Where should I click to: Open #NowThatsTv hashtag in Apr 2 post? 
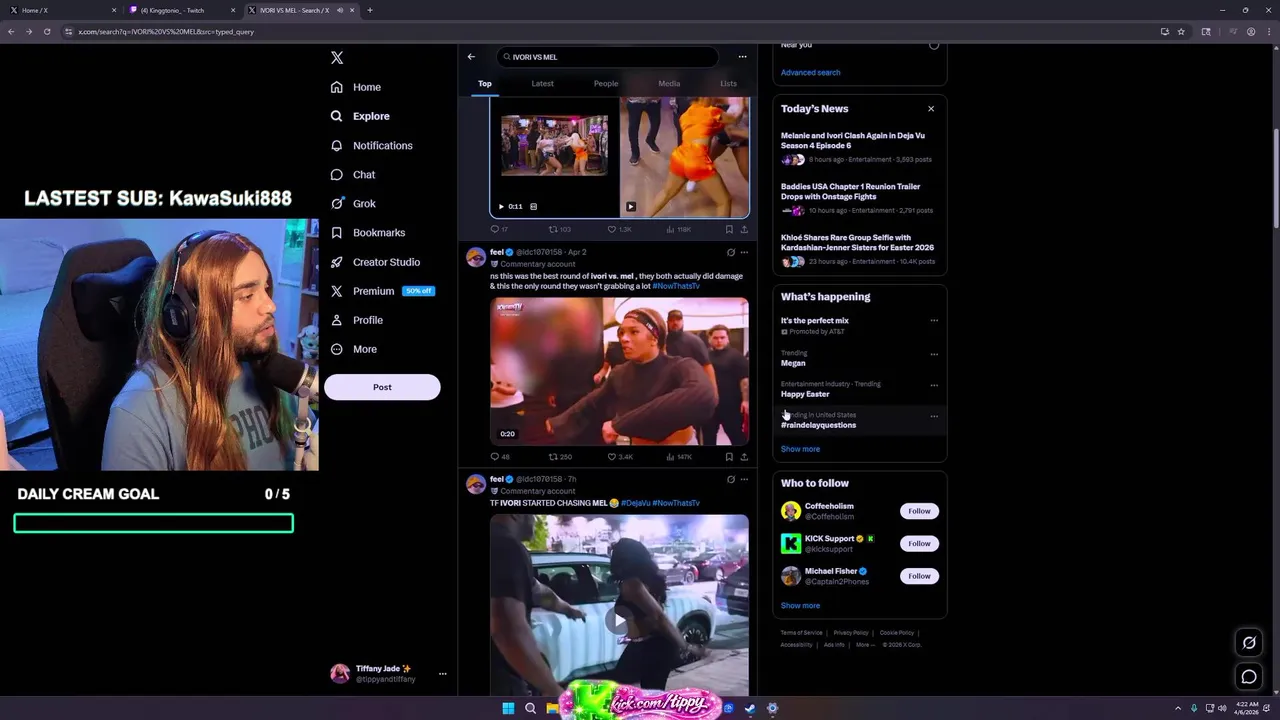(676, 286)
